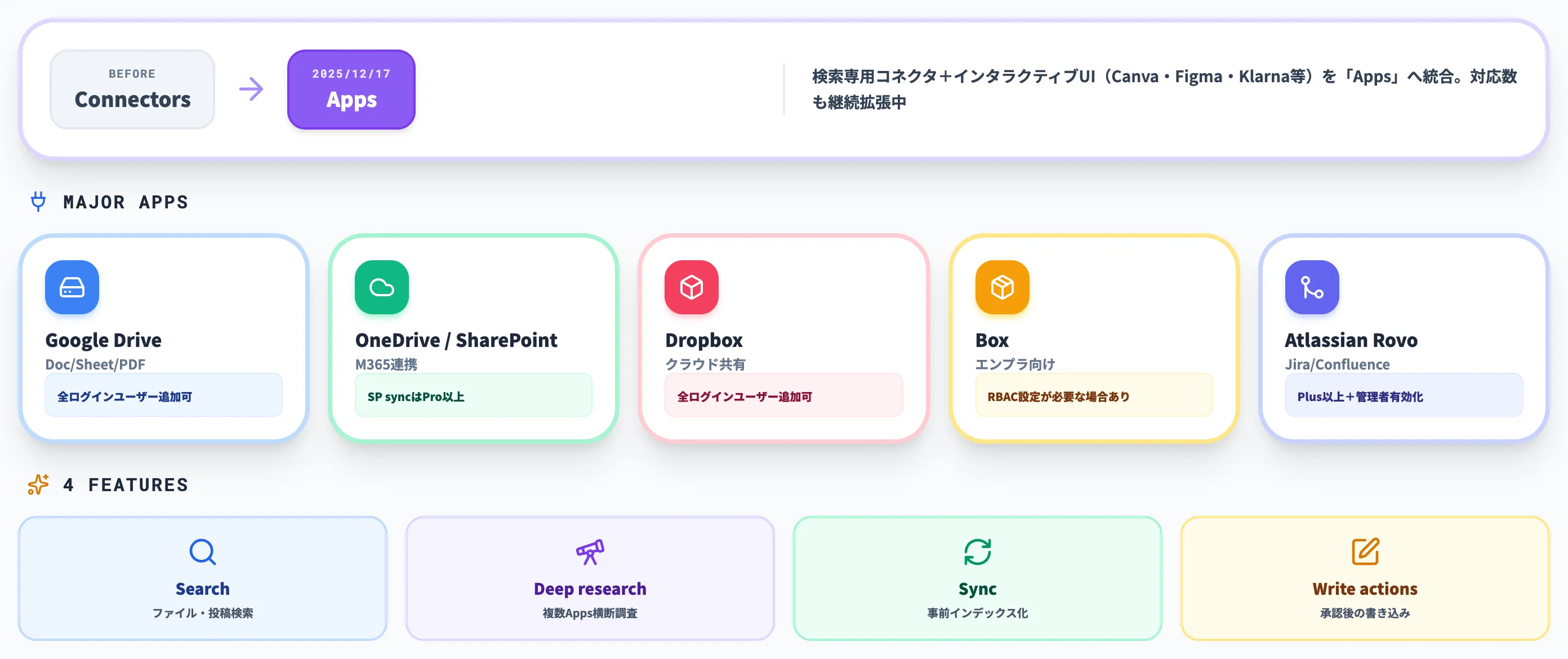Click Dropbox's 全ログインユーザー追加可 badge

784,396
